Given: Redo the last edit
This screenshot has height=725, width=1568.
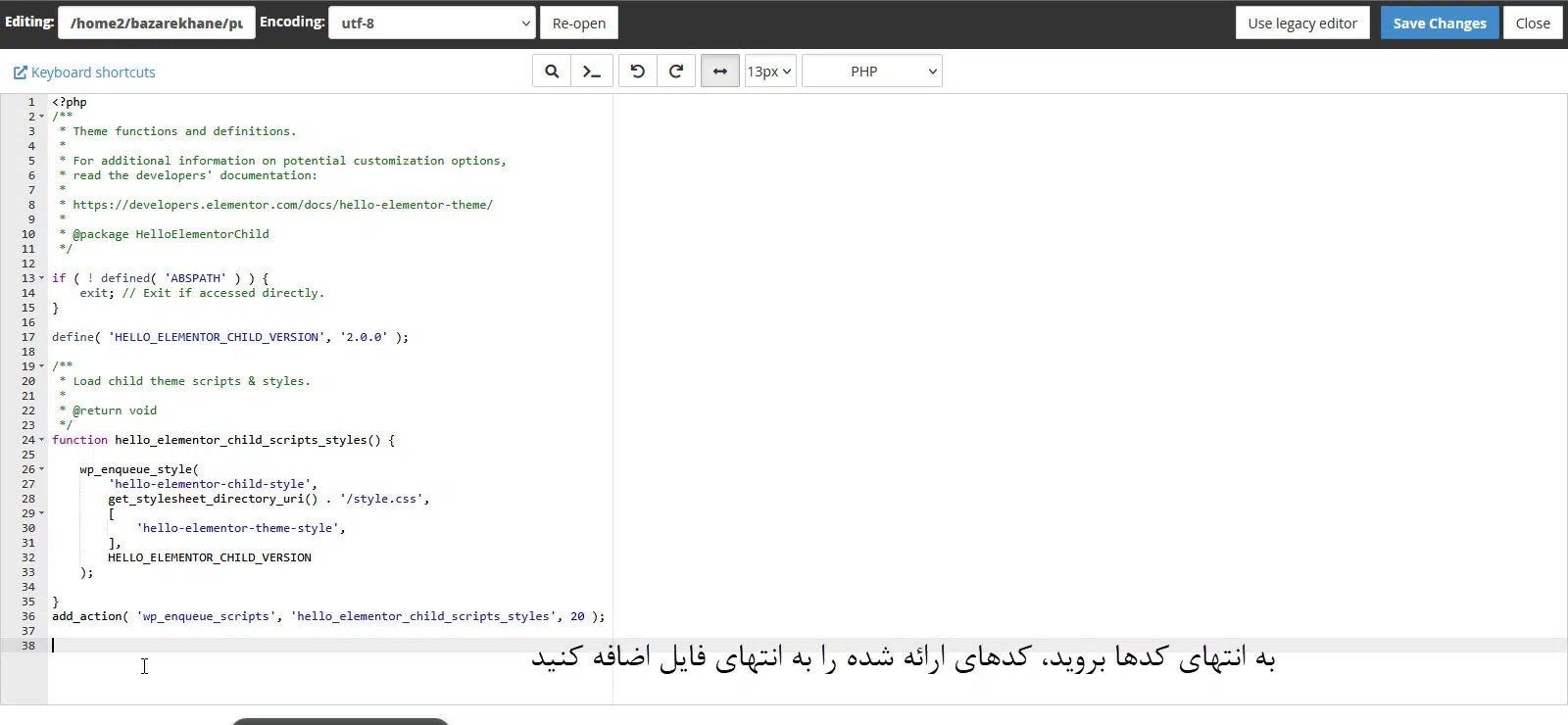Looking at the screenshot, I should tap(676, 71).
